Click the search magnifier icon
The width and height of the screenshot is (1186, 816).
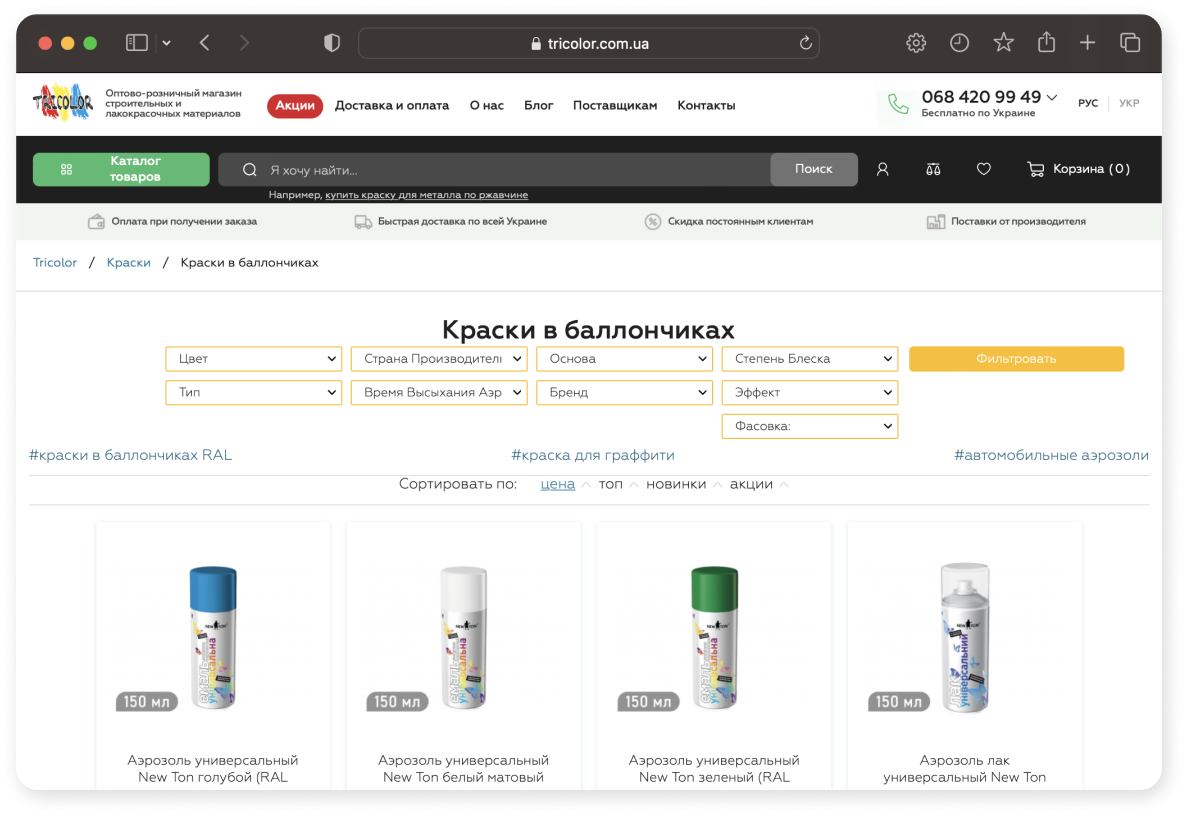pos(250,169)
